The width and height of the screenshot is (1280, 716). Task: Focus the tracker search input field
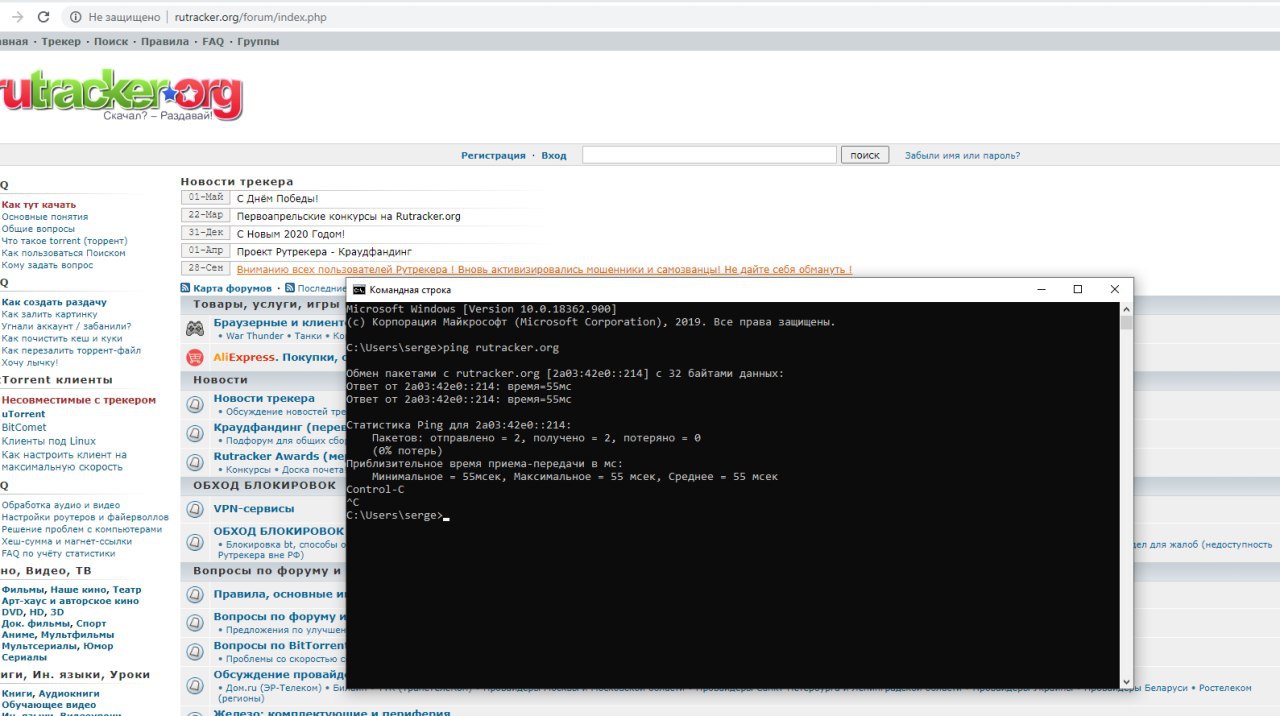pos(709,155)
